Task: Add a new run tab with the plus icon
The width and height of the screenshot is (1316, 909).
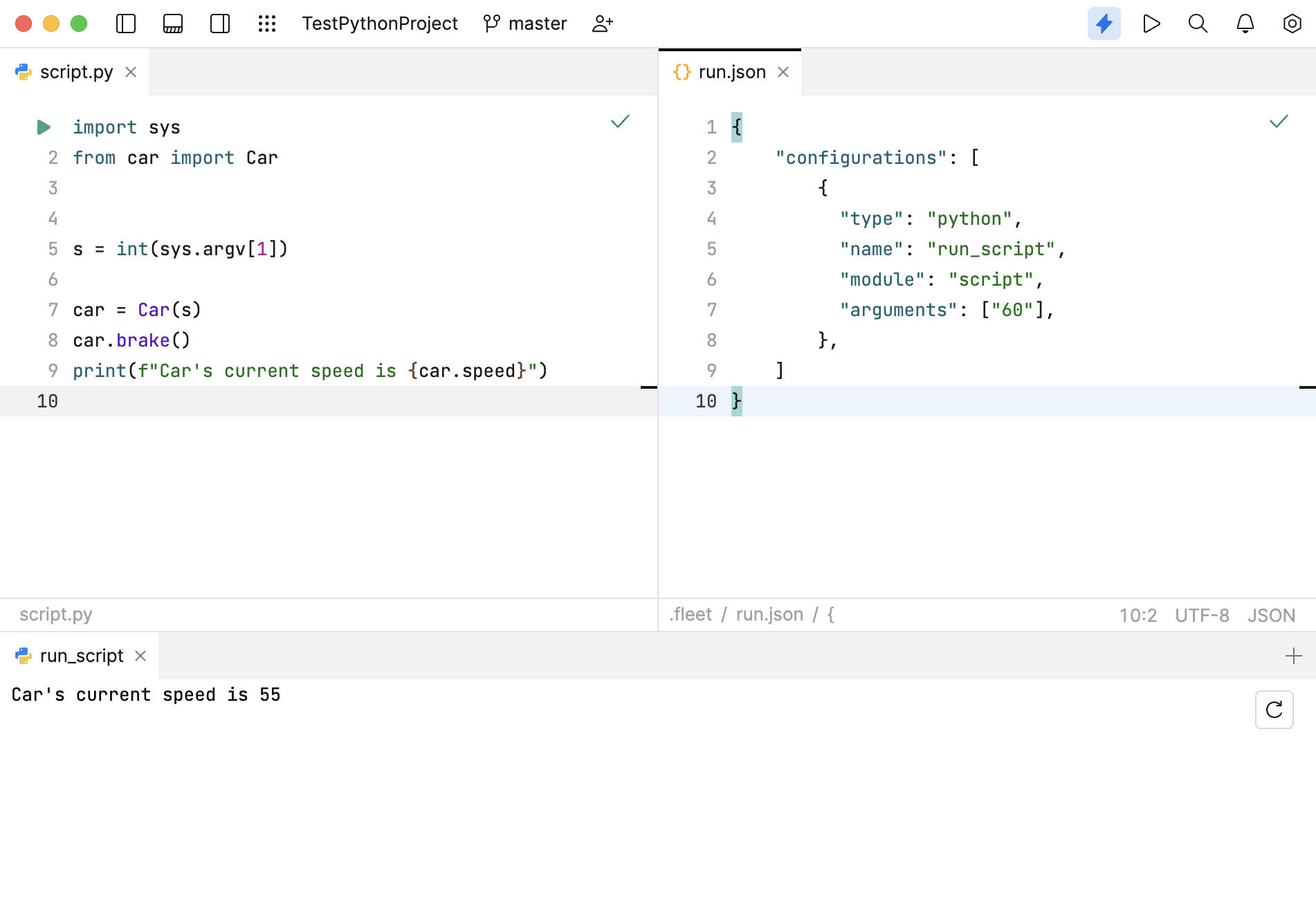Action: click(x=1293, y=655)
